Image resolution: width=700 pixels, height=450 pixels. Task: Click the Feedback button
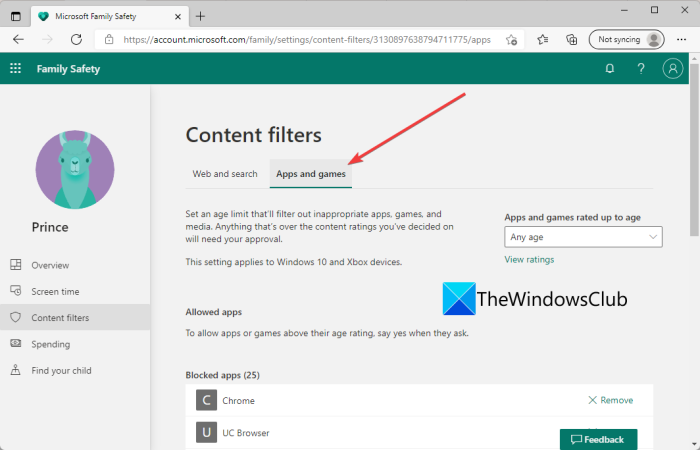pos(598,439)
